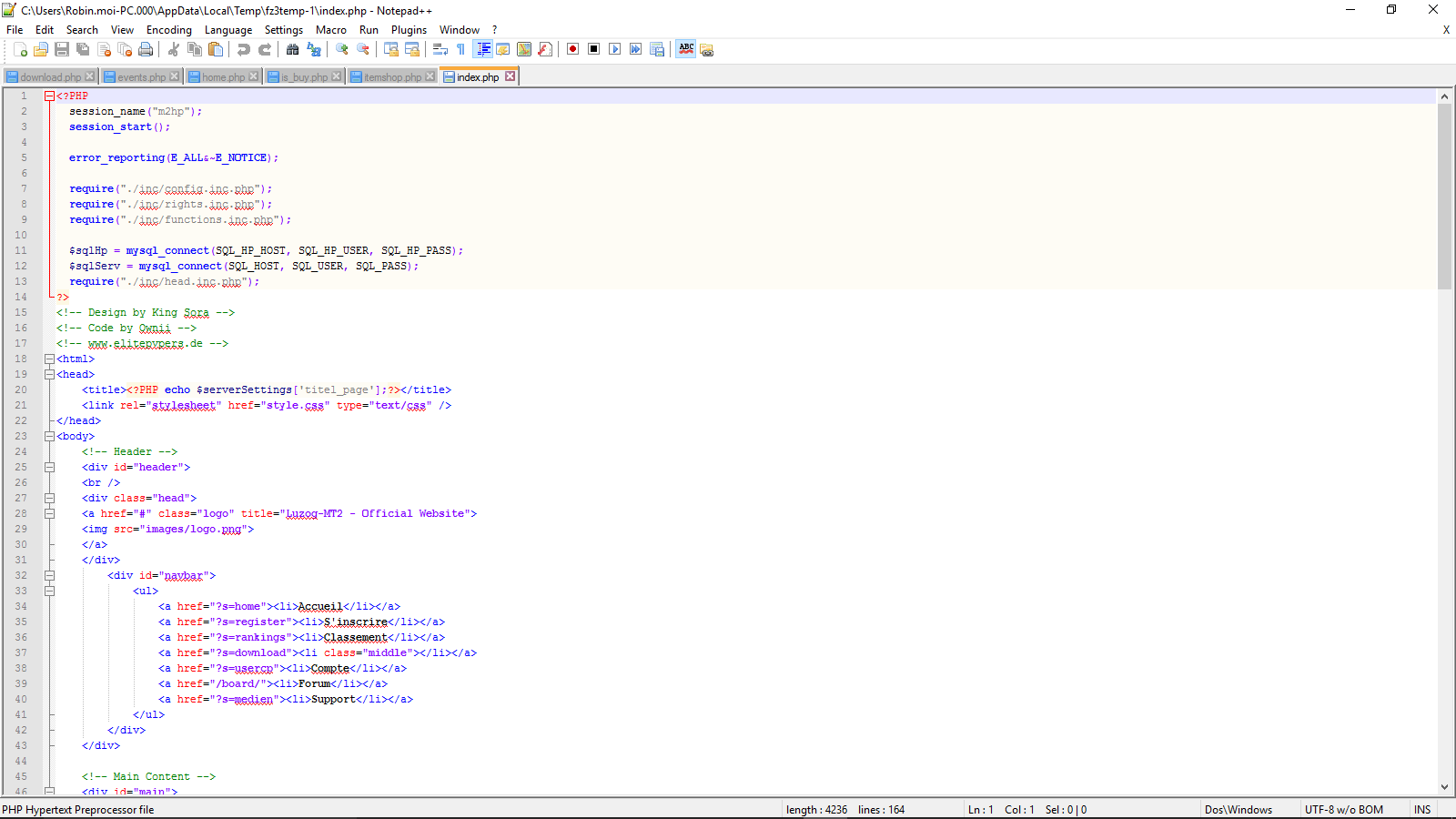Click the vertical scrollbar down arrow
This screenshot has height=819, width=1456.
tap(1444, 788)
